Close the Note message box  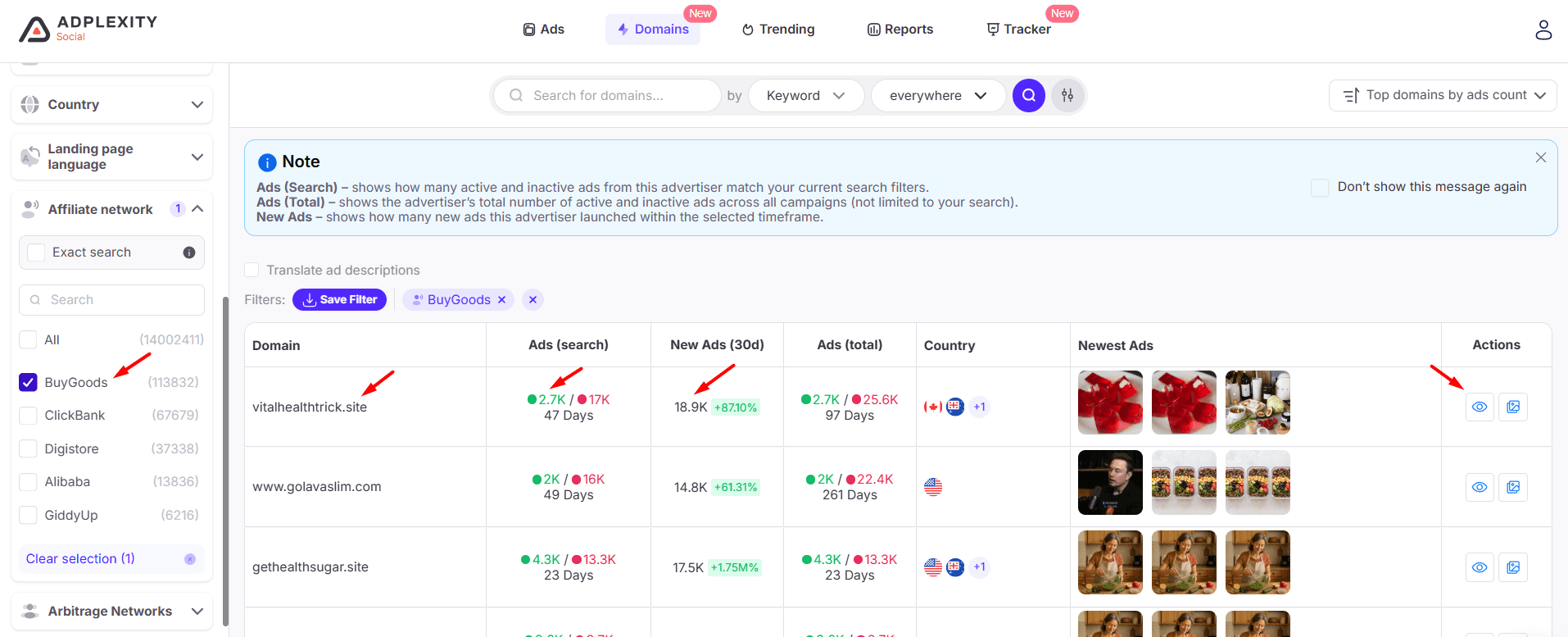click(1541, 157)
